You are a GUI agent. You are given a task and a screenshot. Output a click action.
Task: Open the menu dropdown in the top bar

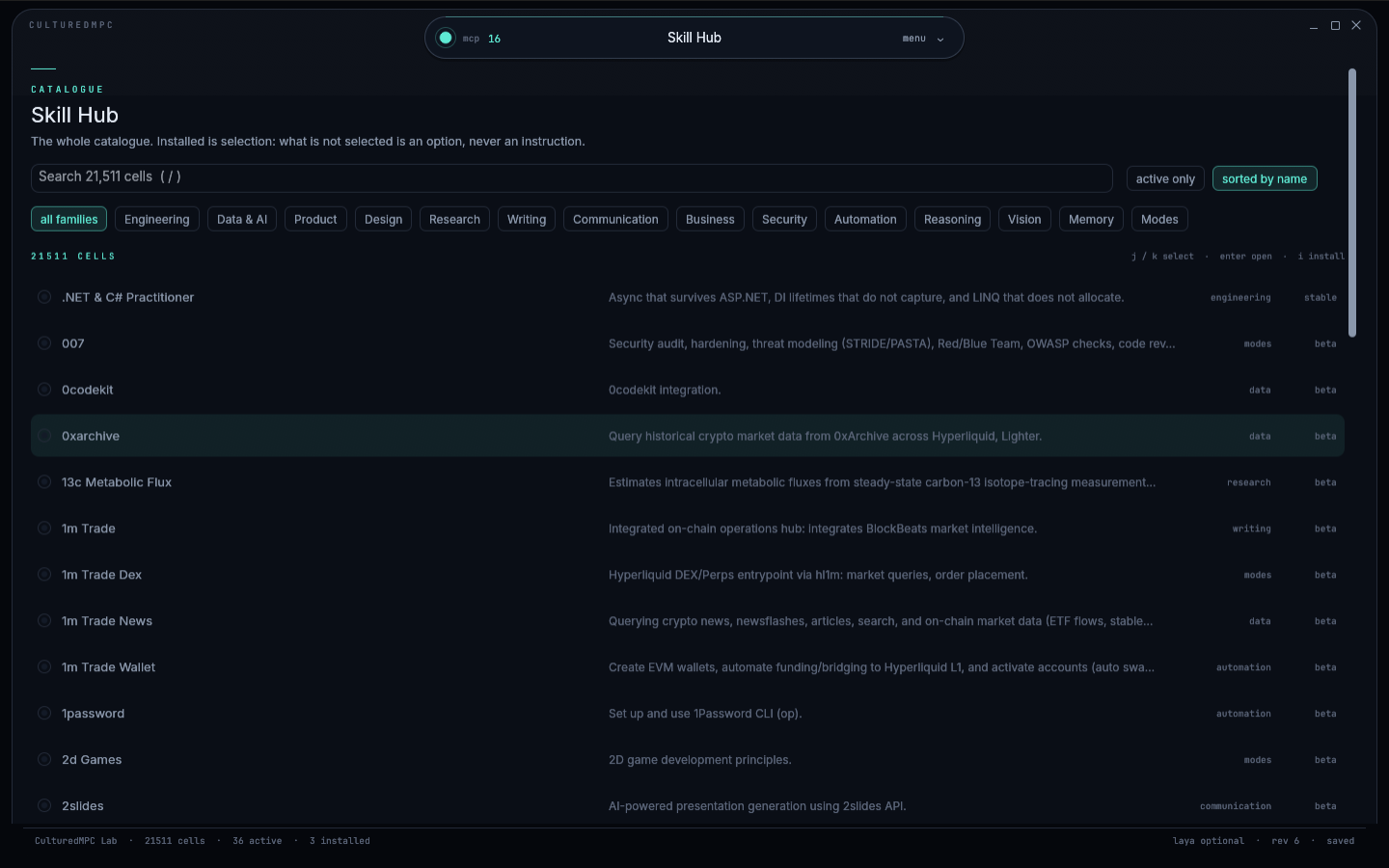pos(924,39)
